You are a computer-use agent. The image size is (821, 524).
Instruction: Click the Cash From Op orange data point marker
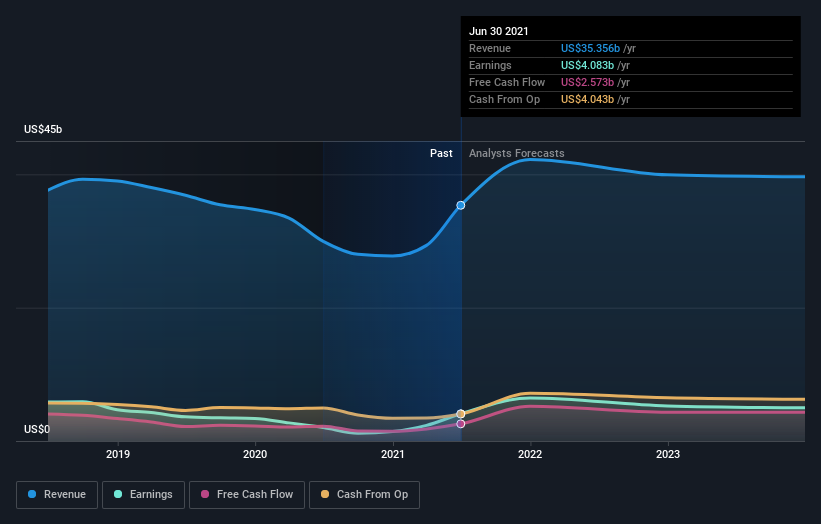point(461,414)
